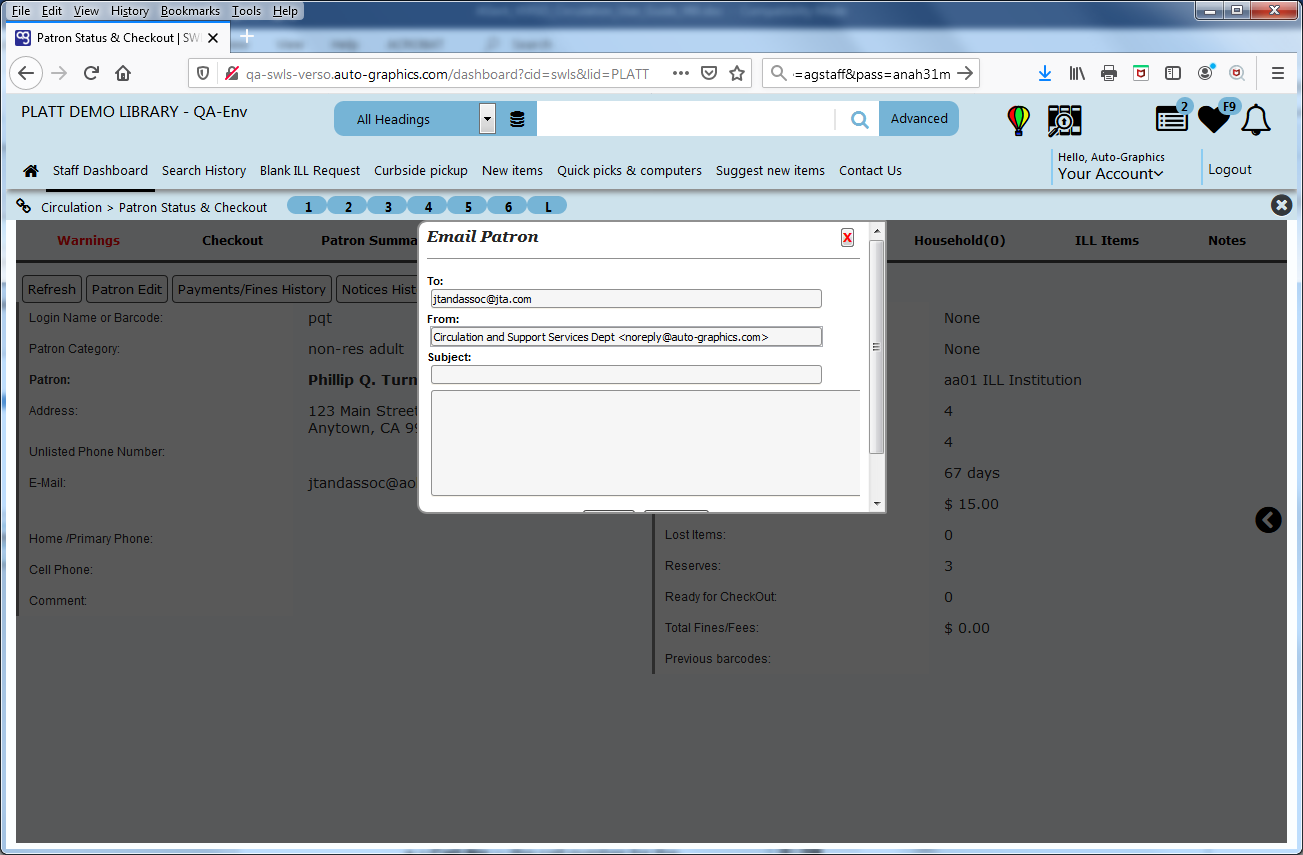The width and height of the screenshot is (1303, 855).
Task: Click the printer icon in Firefox toolbar
Action: 1109,73
